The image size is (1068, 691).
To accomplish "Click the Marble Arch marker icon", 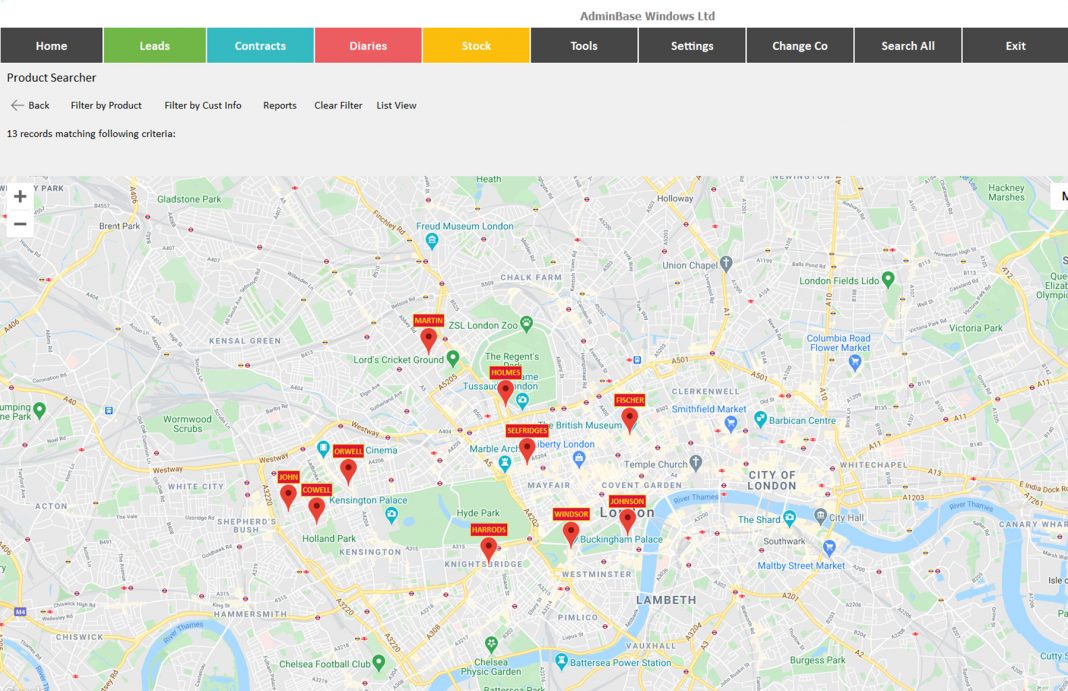I will pyautogui.click(x=505, y=464).
